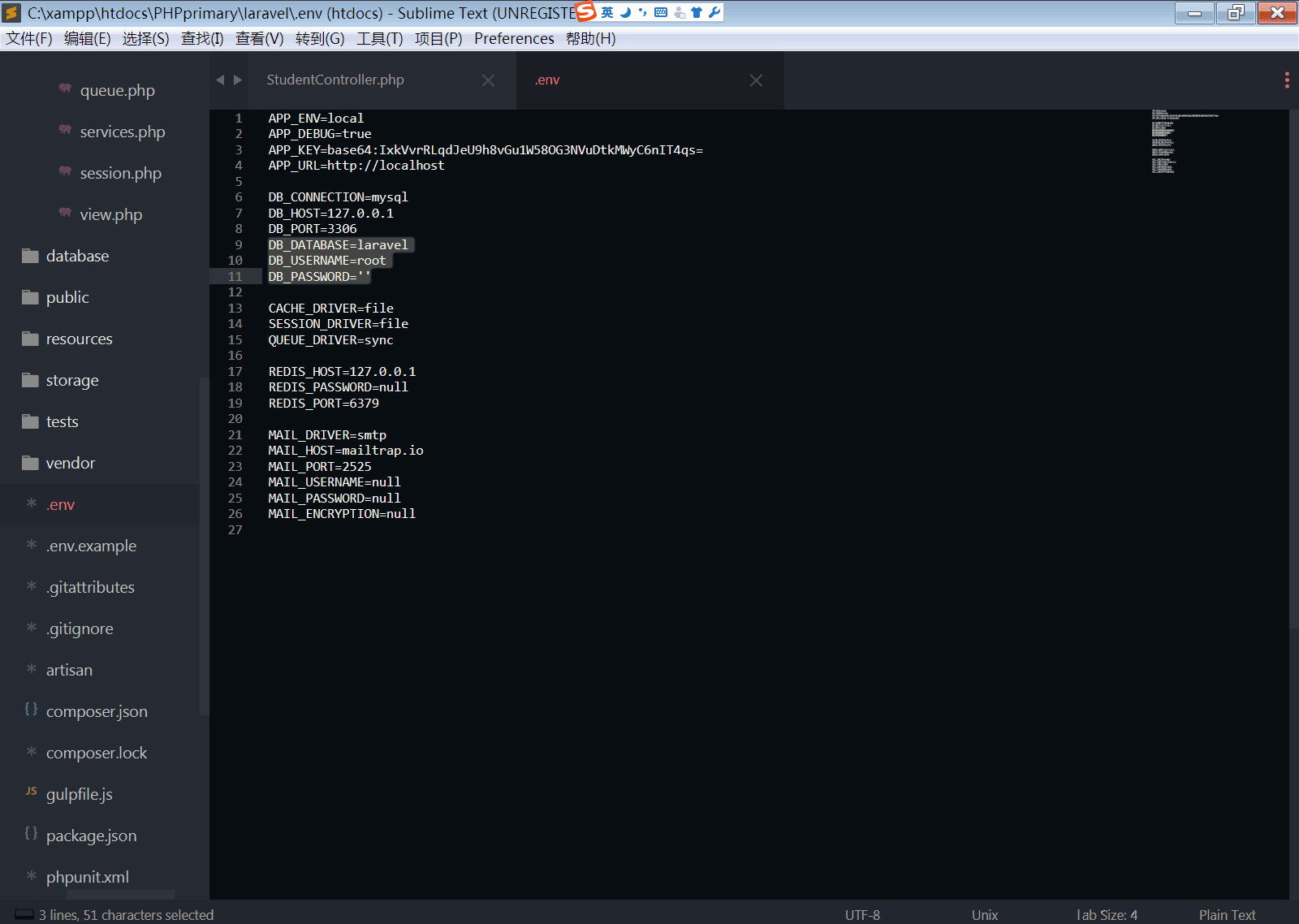The image size is (1299, 924).
Task: Click the minimap code preview
Action: 1169,142
